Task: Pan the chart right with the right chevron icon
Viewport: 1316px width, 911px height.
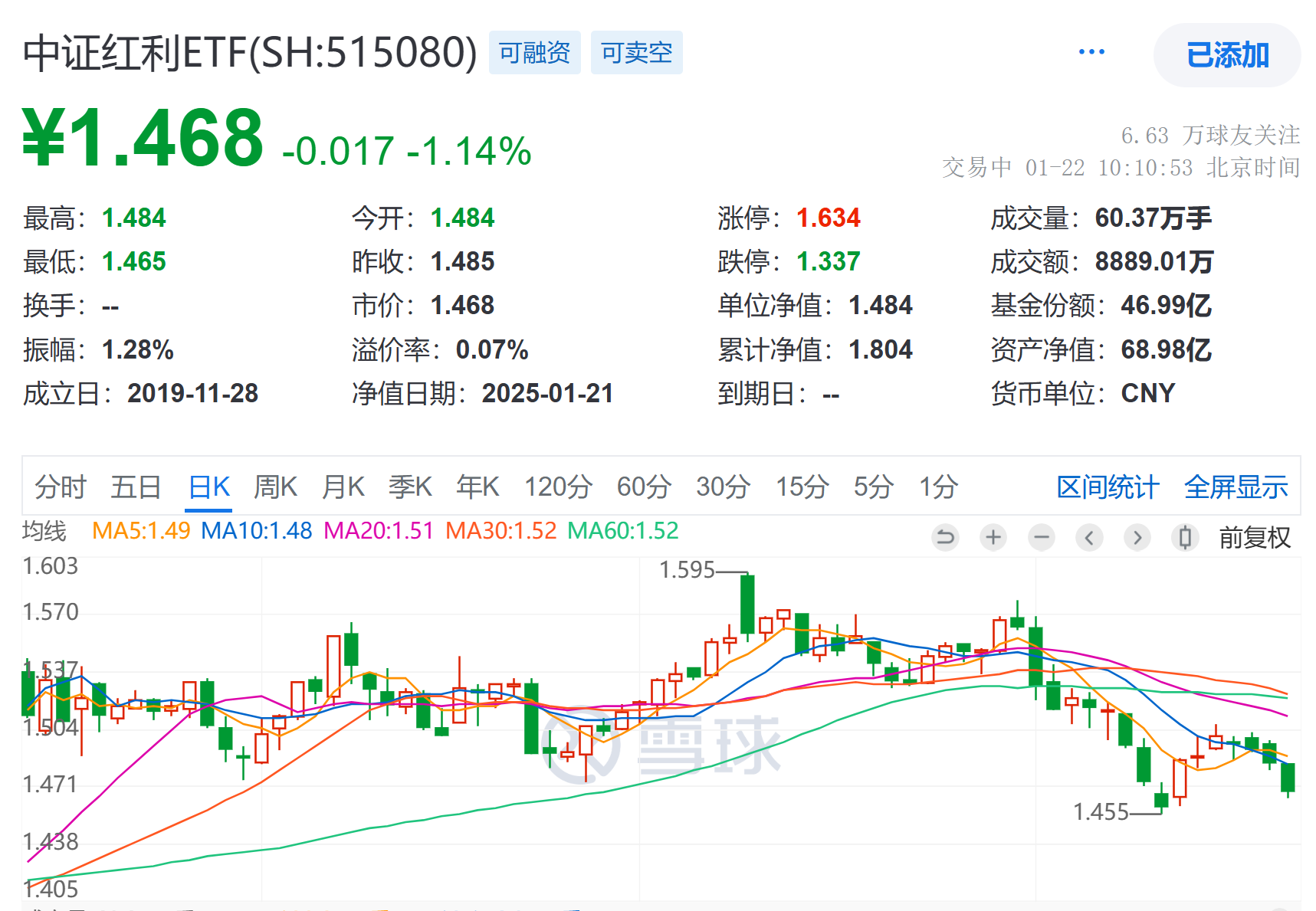Action: [1137, 537]
